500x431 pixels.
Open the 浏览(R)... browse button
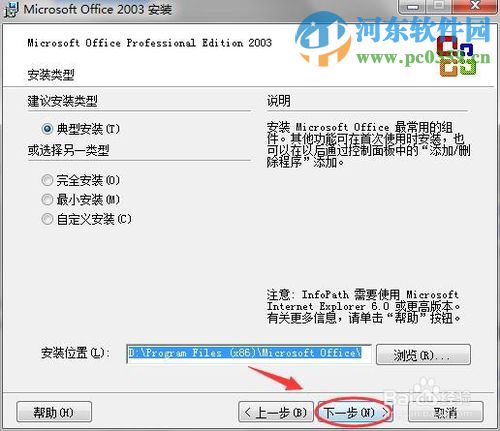point(423,355)
